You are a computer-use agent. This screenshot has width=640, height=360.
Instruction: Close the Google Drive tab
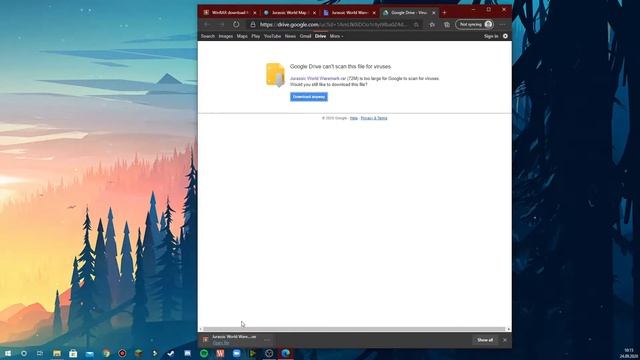pos(433,13)
